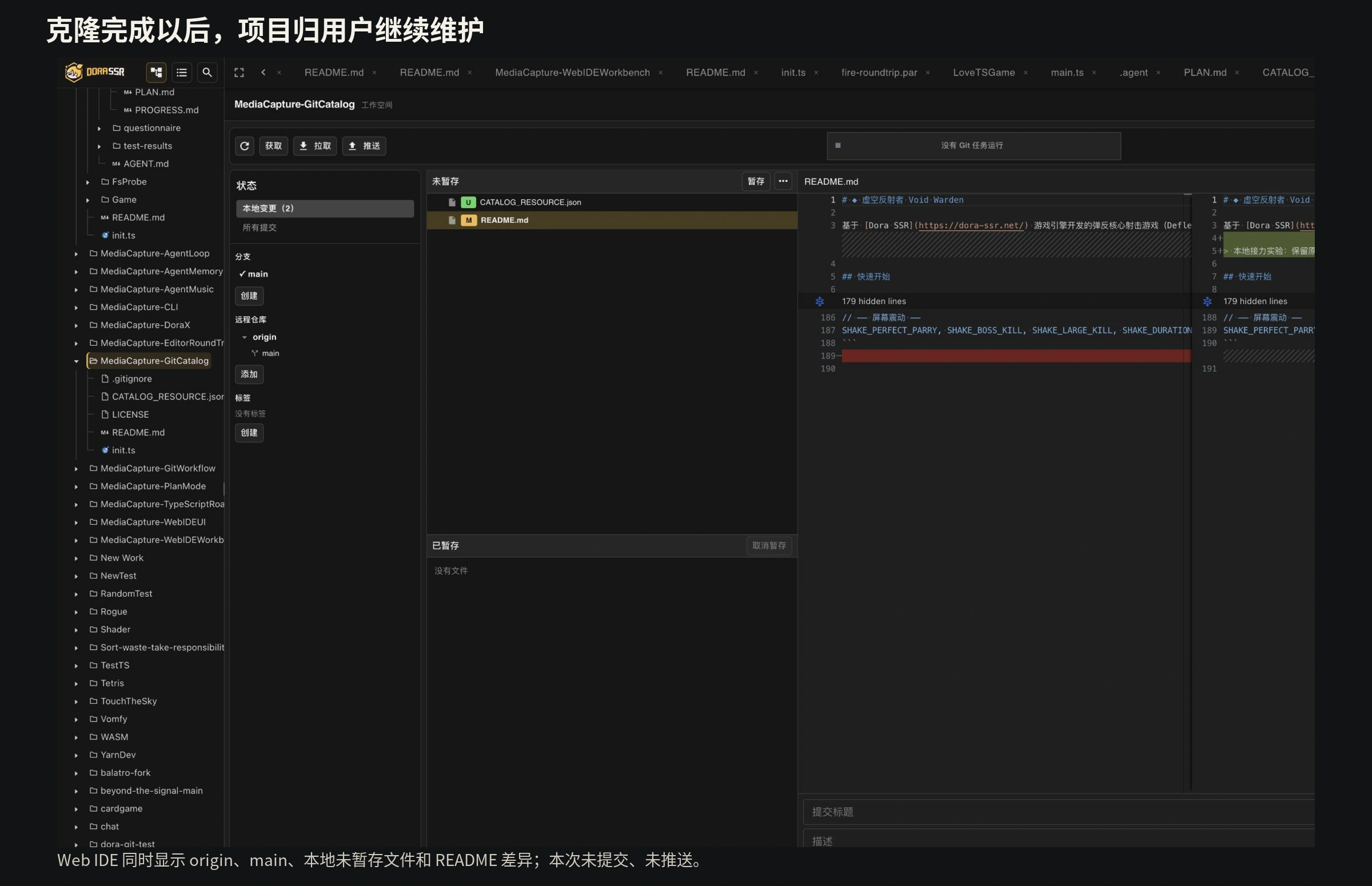Select README.md in unstaged list
The height and width of the screenshot is (886, 1372).
pos(612,220)
